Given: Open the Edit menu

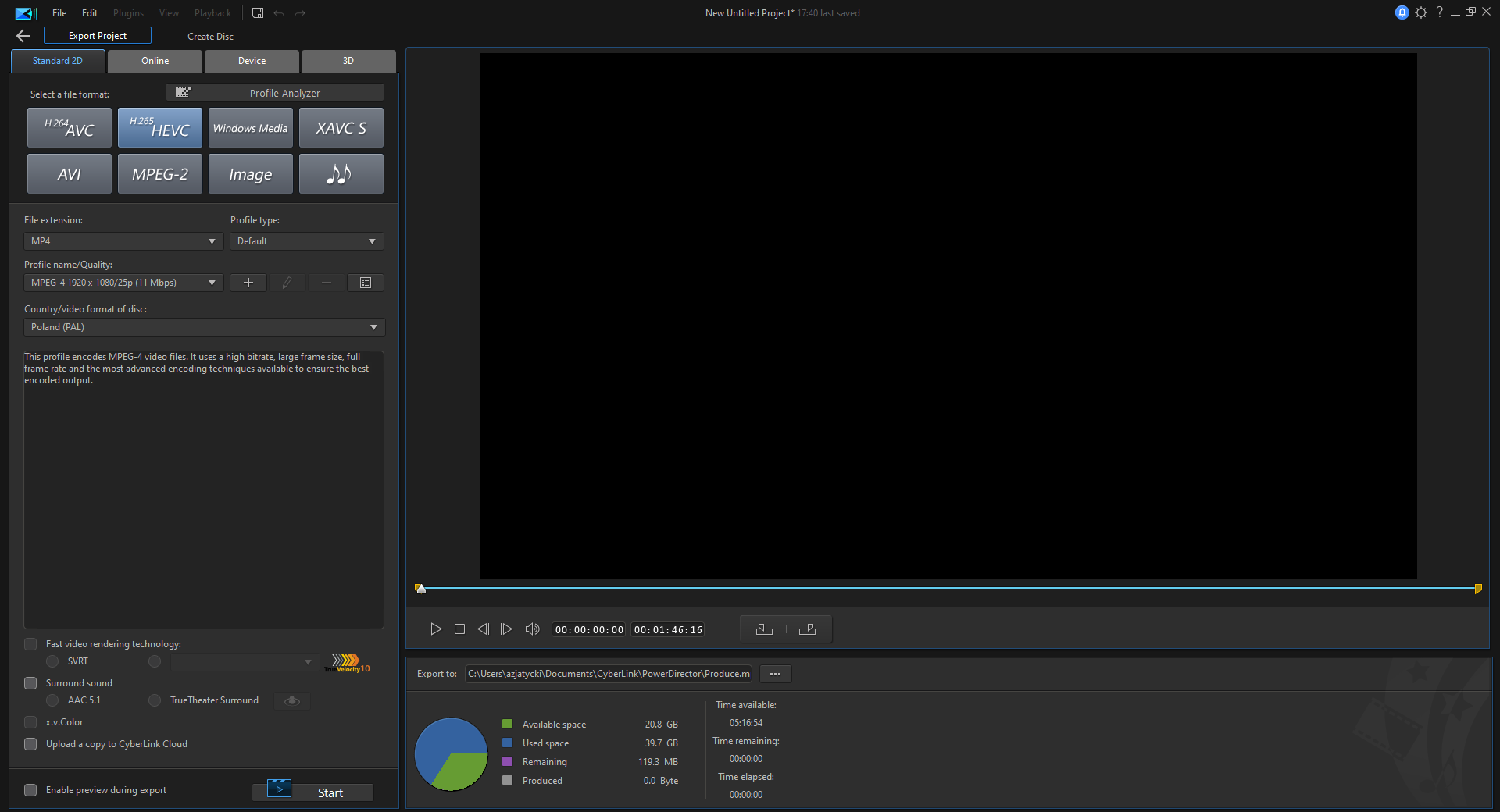Looking at the screenshot, I should pos(90,13).
